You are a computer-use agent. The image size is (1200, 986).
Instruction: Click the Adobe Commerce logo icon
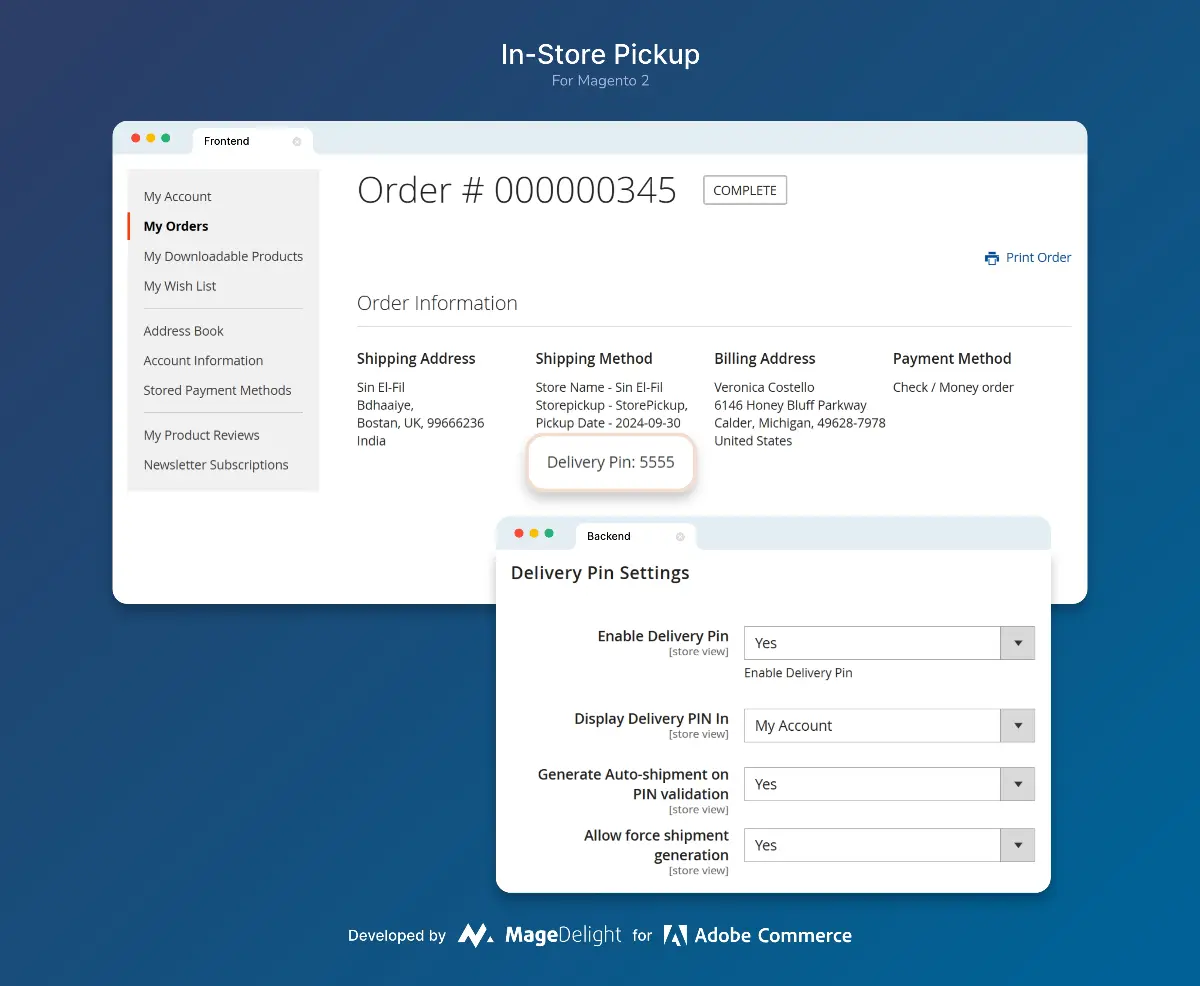pos(676,936)
